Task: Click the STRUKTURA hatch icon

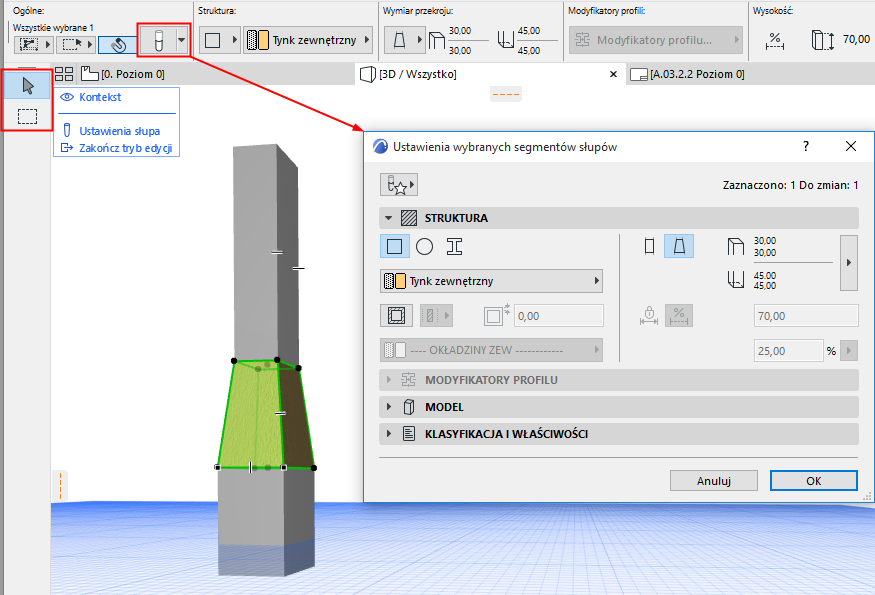Action: click(x=409, y=218)
